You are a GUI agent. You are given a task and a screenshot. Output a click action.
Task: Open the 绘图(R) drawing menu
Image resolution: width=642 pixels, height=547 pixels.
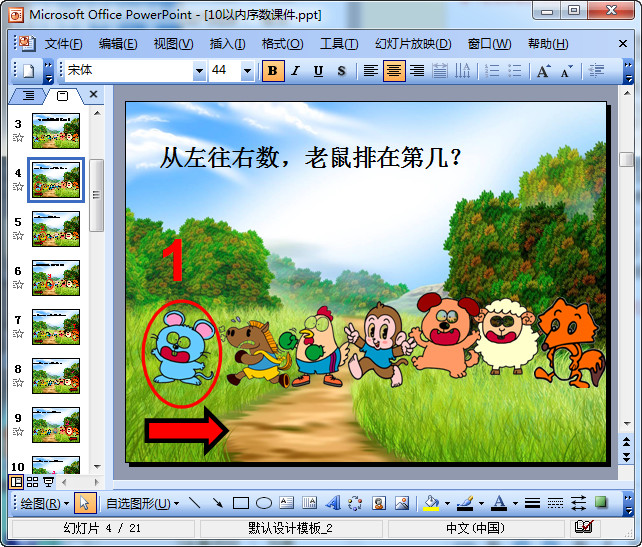[x=44, y=503]
